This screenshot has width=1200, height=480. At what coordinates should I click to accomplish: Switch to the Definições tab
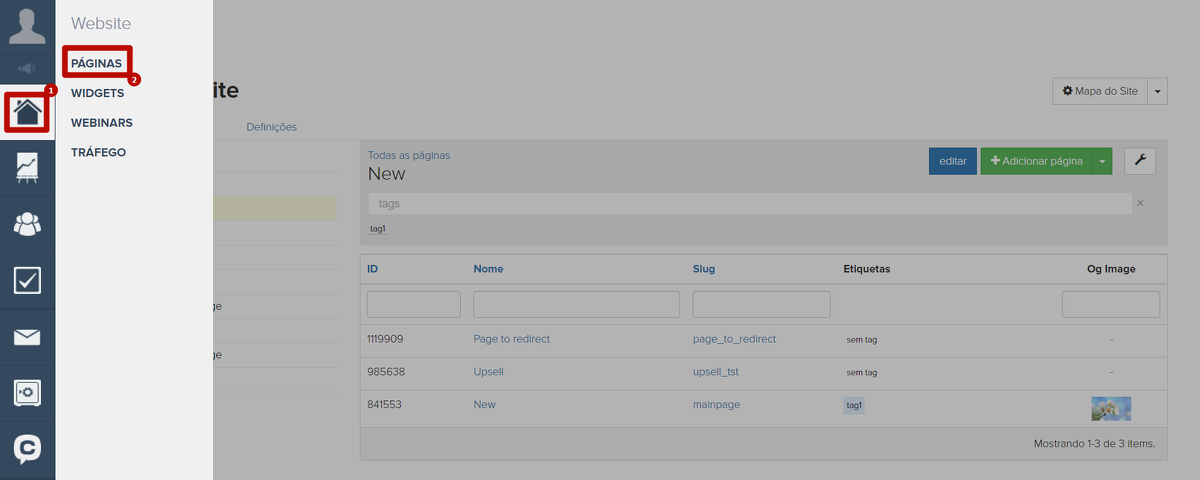[271, 127]
